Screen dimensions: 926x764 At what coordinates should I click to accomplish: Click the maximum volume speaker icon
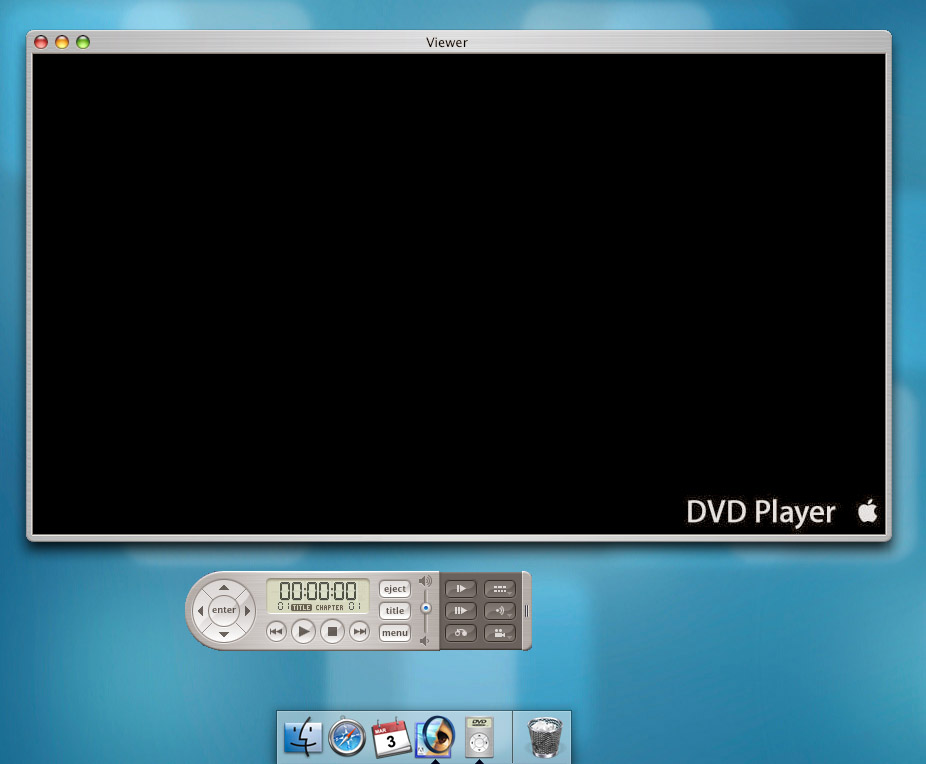tap(425, 581)
